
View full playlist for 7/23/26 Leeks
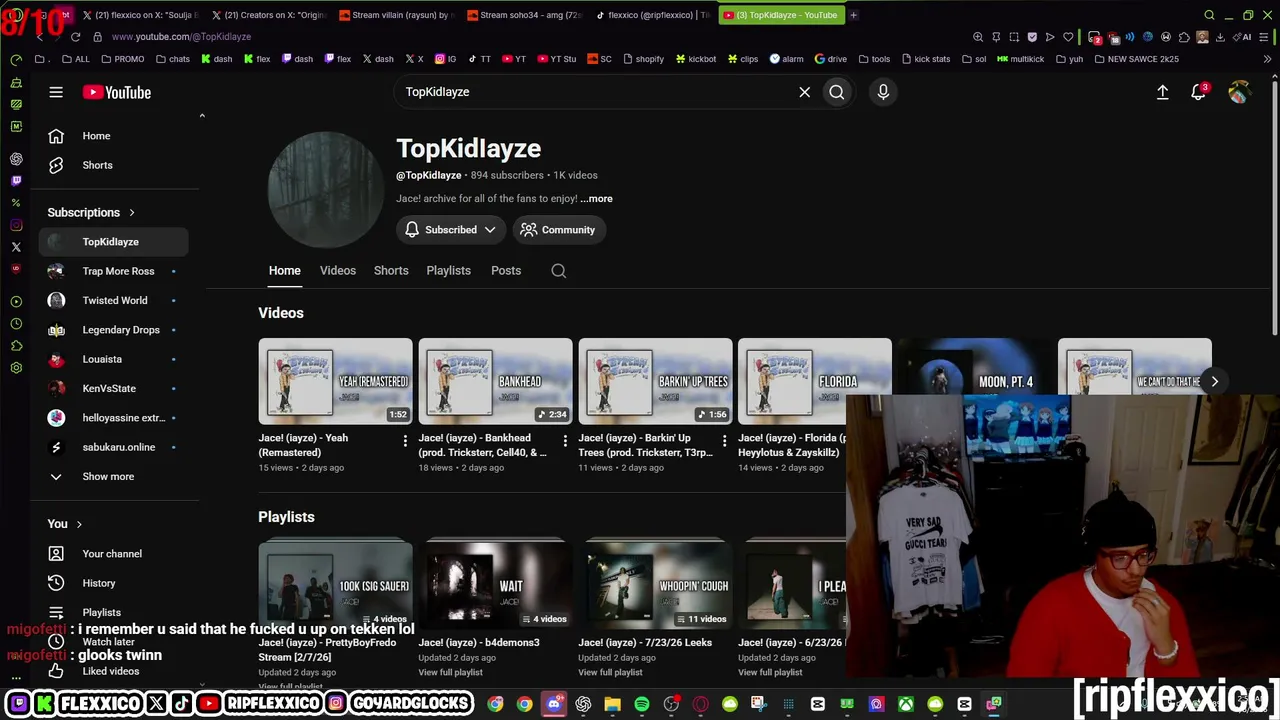(610, 672)
